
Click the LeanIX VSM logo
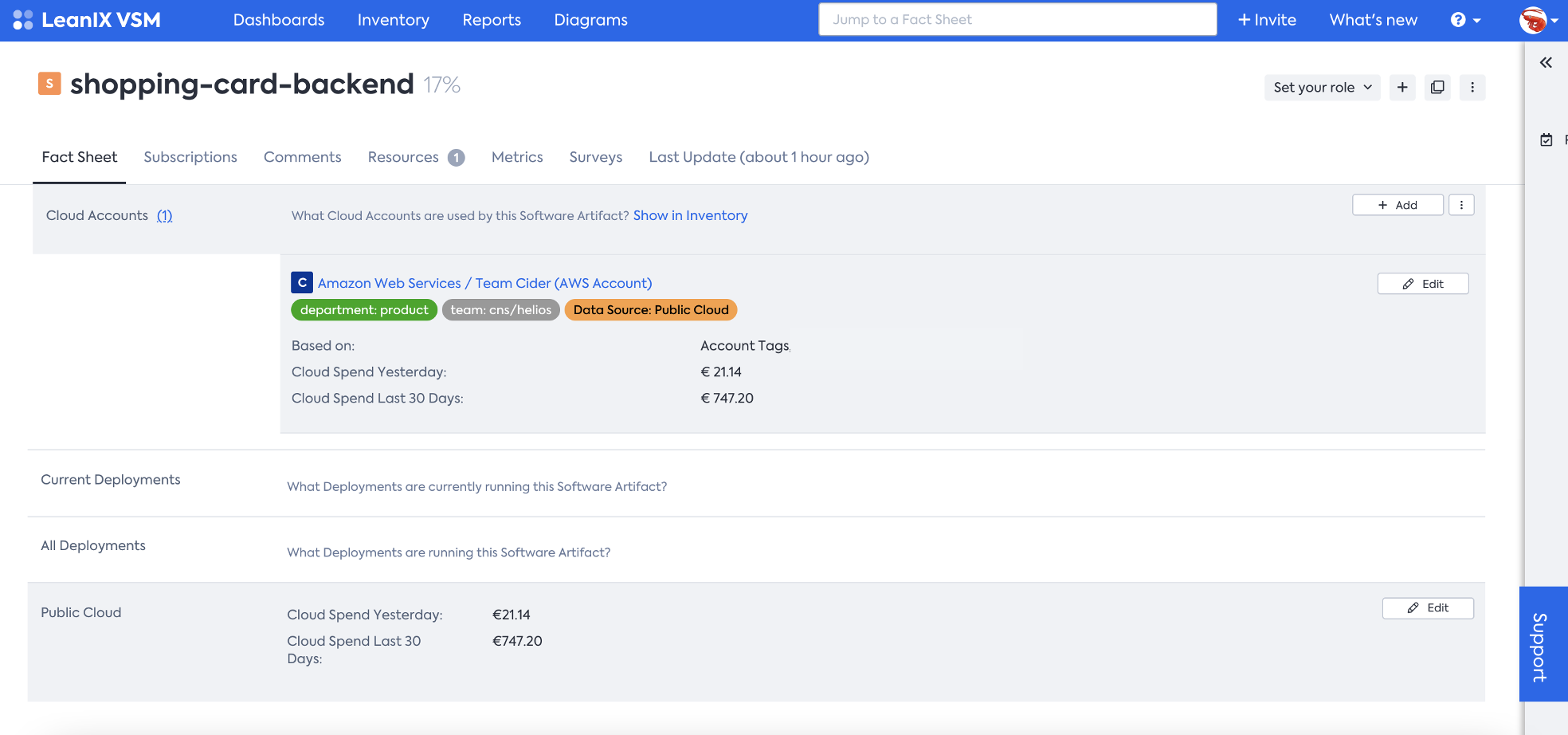(88, 20)
